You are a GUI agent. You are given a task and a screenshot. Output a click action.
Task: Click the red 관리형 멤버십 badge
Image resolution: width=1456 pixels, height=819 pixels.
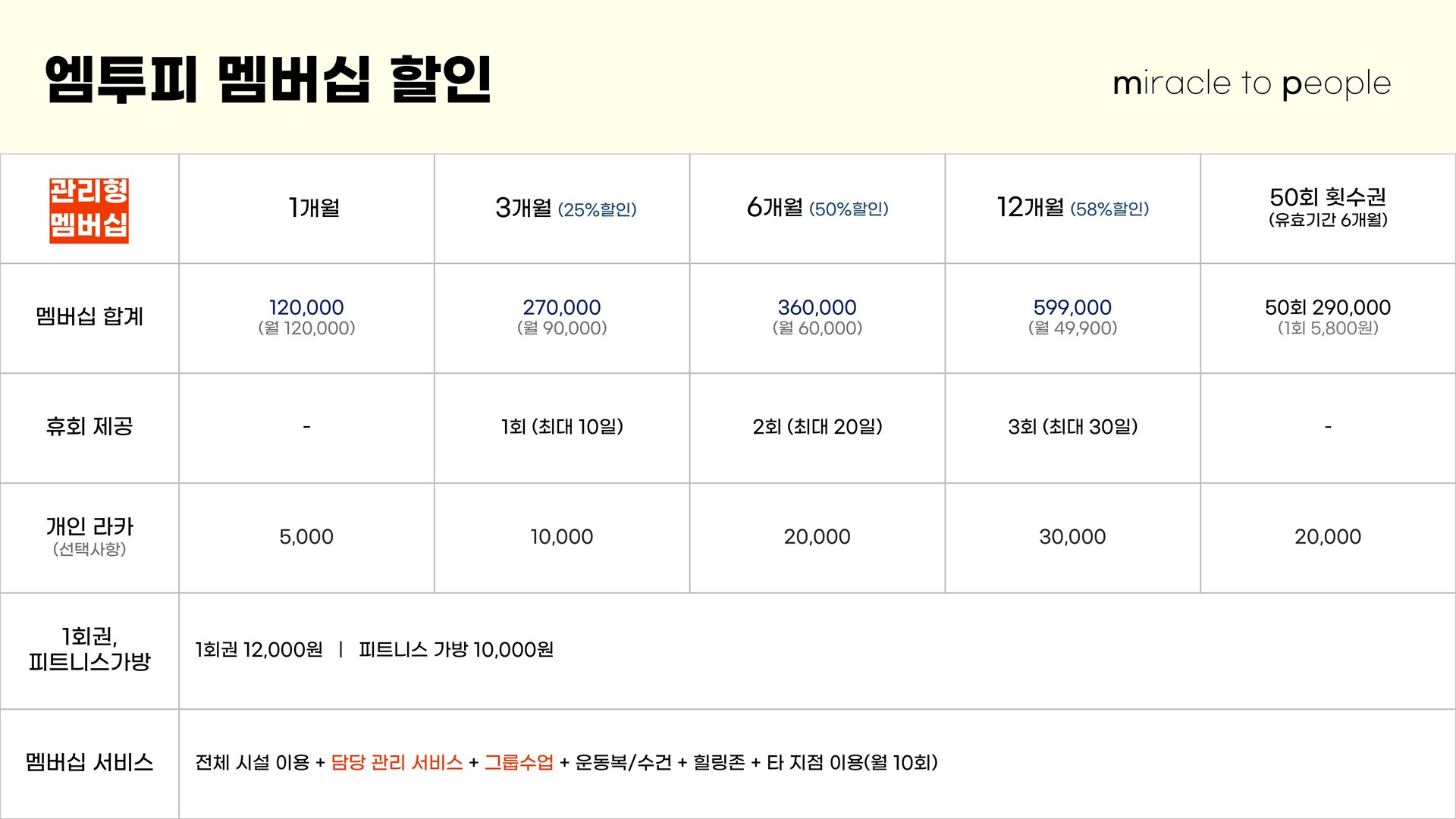[x=89, y=210]
